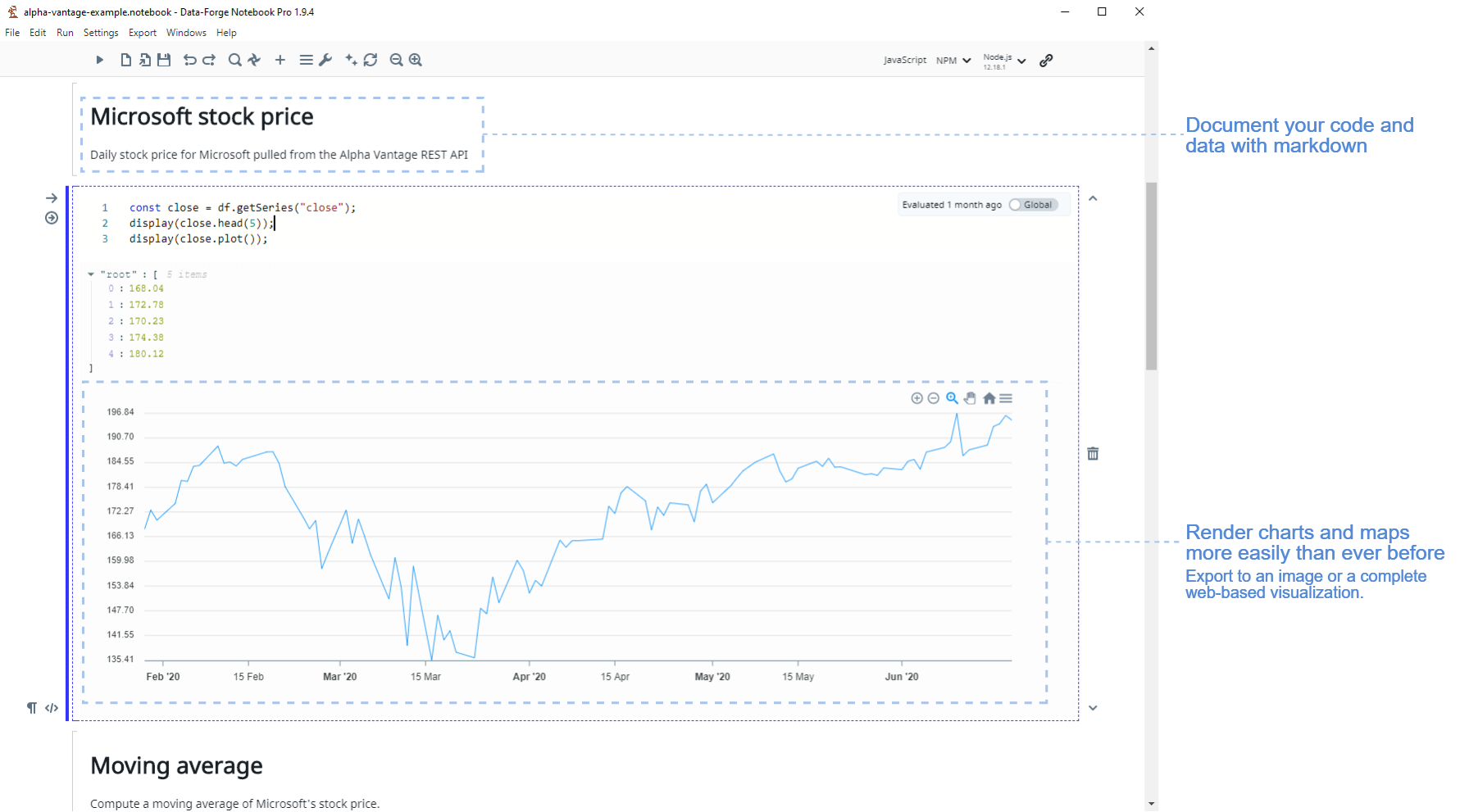Image resolution: width=1460 pixels, height=812 pixels.
Task: Delete the cell with trash icon
Action: pyautogui.click(x=1093, y=453)
